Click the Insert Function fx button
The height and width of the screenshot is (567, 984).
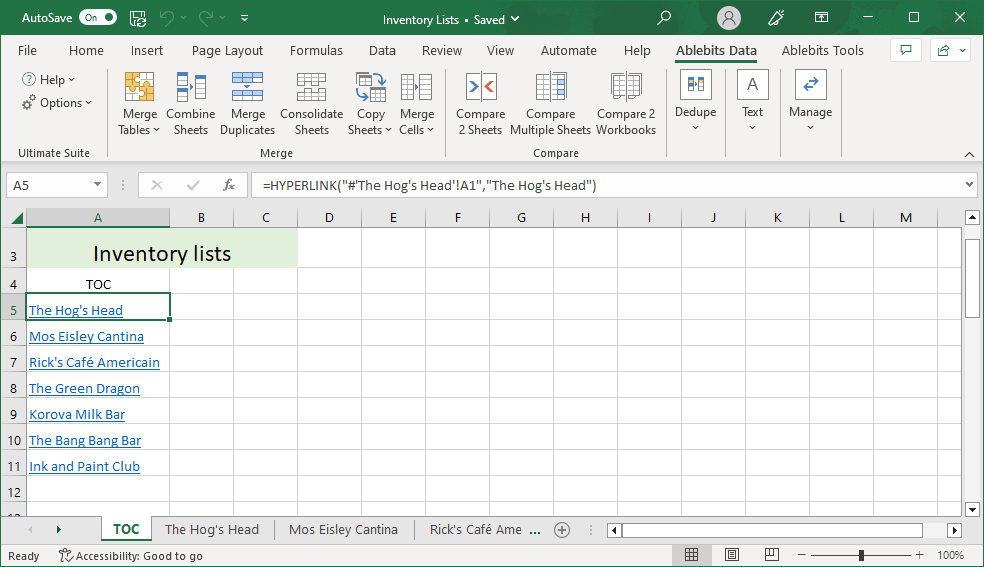229,185
